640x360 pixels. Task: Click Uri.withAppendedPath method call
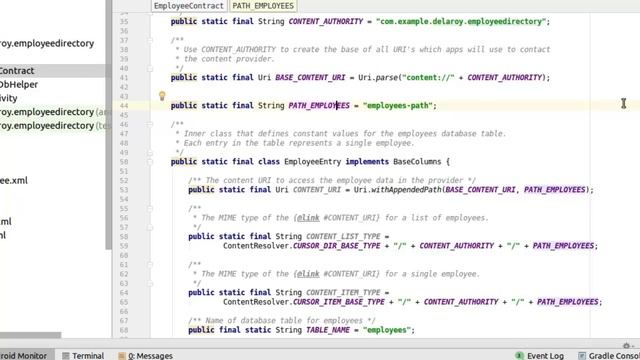coord(398,190)
